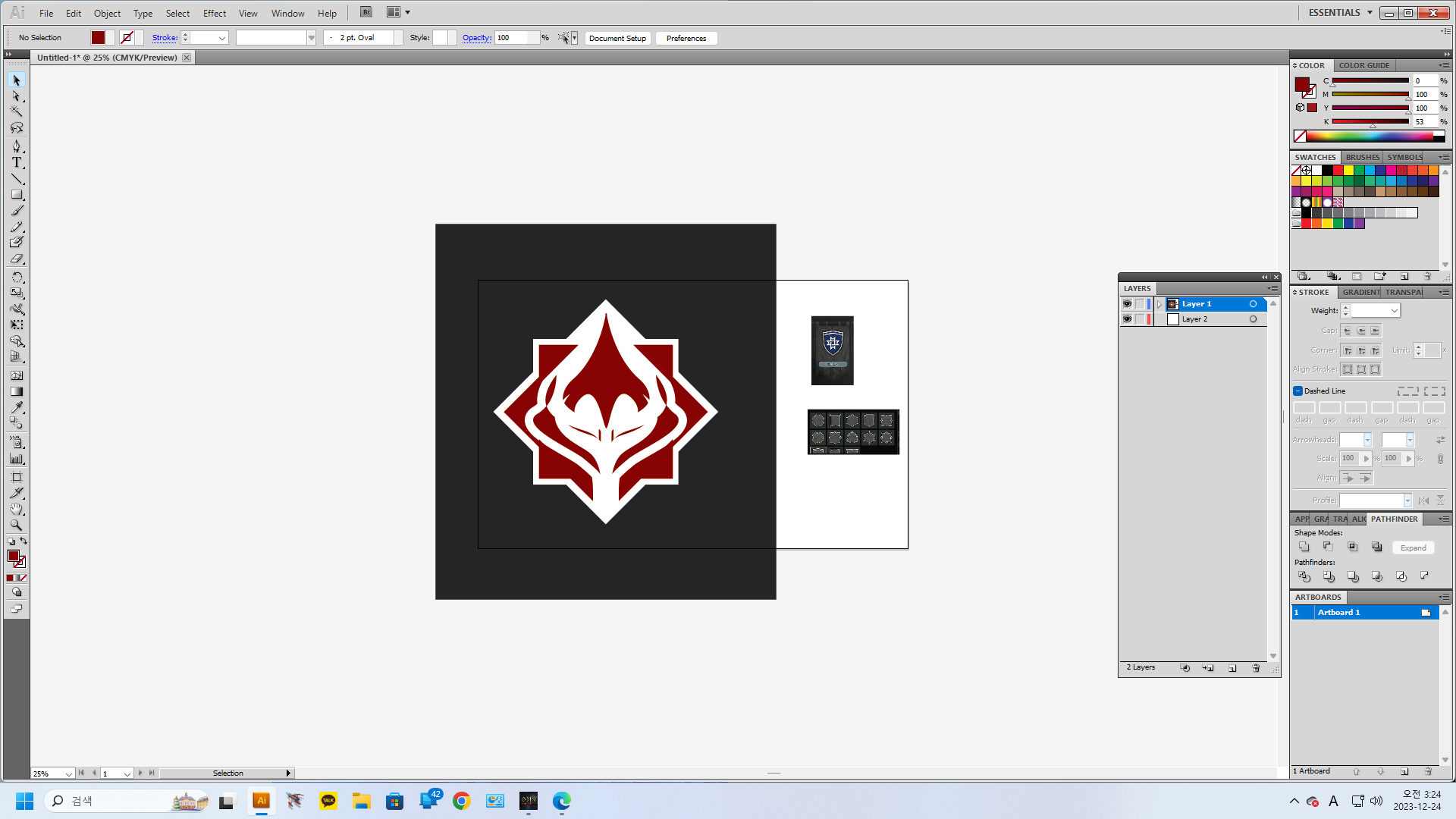1456x819 pixels.
Task: Click Unite shape mode in Pathfinder
Action: point(1304,547)
